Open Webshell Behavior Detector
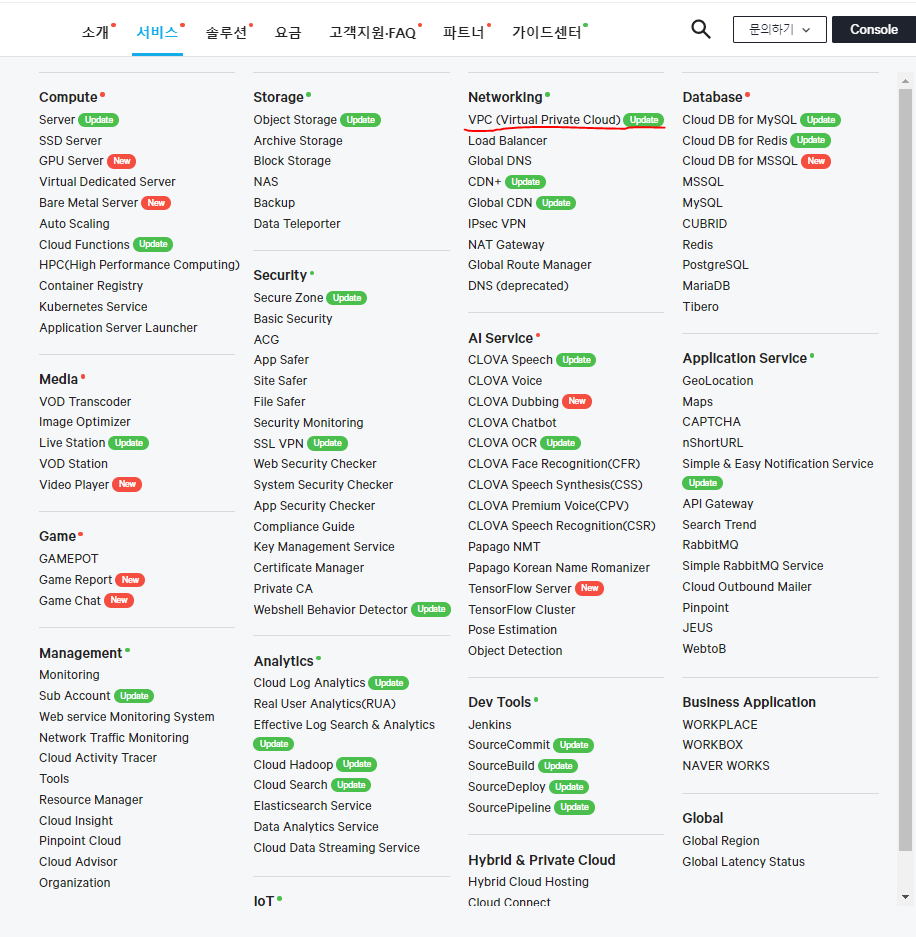 330,610
